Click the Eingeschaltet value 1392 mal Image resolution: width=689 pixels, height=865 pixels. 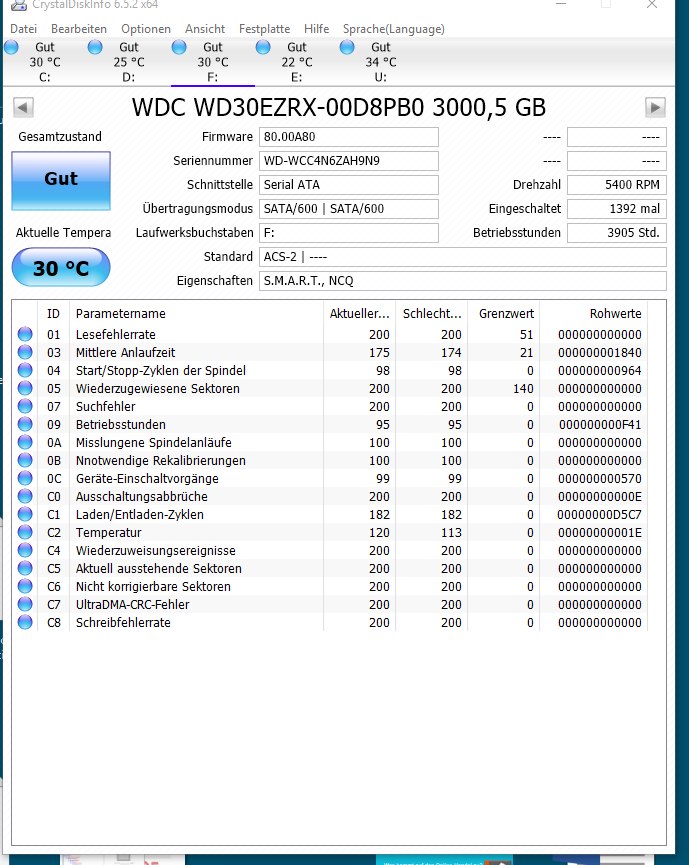pyautogui.click(x=617, y=209)
